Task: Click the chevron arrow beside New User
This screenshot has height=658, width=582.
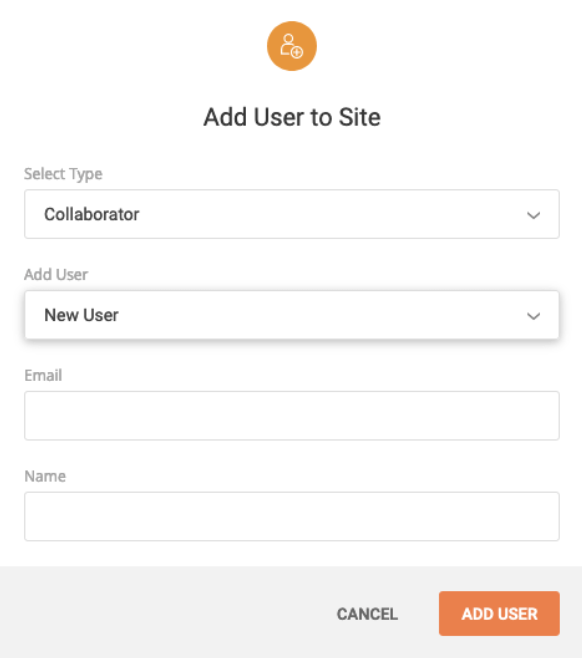Action: pyautogui.click(x=533, y=316)
